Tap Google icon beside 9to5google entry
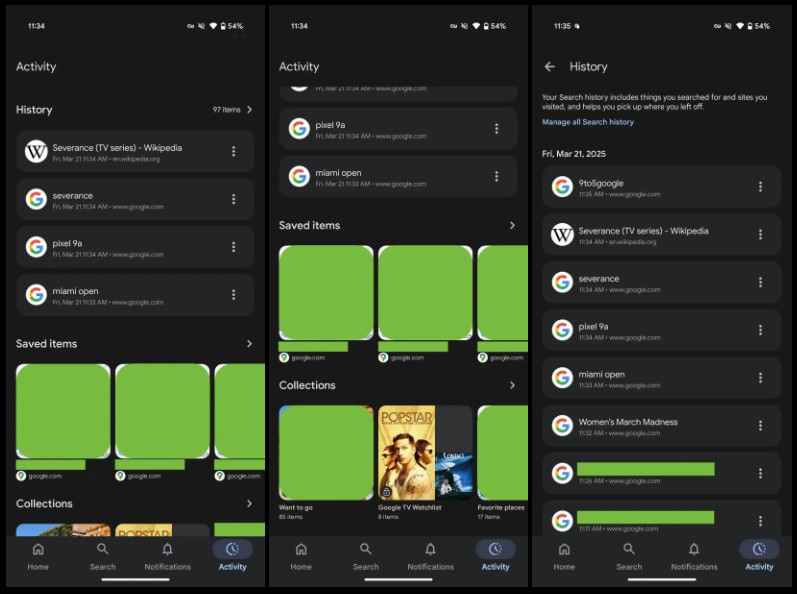This screenshot has height=594, width=797. 562,187
